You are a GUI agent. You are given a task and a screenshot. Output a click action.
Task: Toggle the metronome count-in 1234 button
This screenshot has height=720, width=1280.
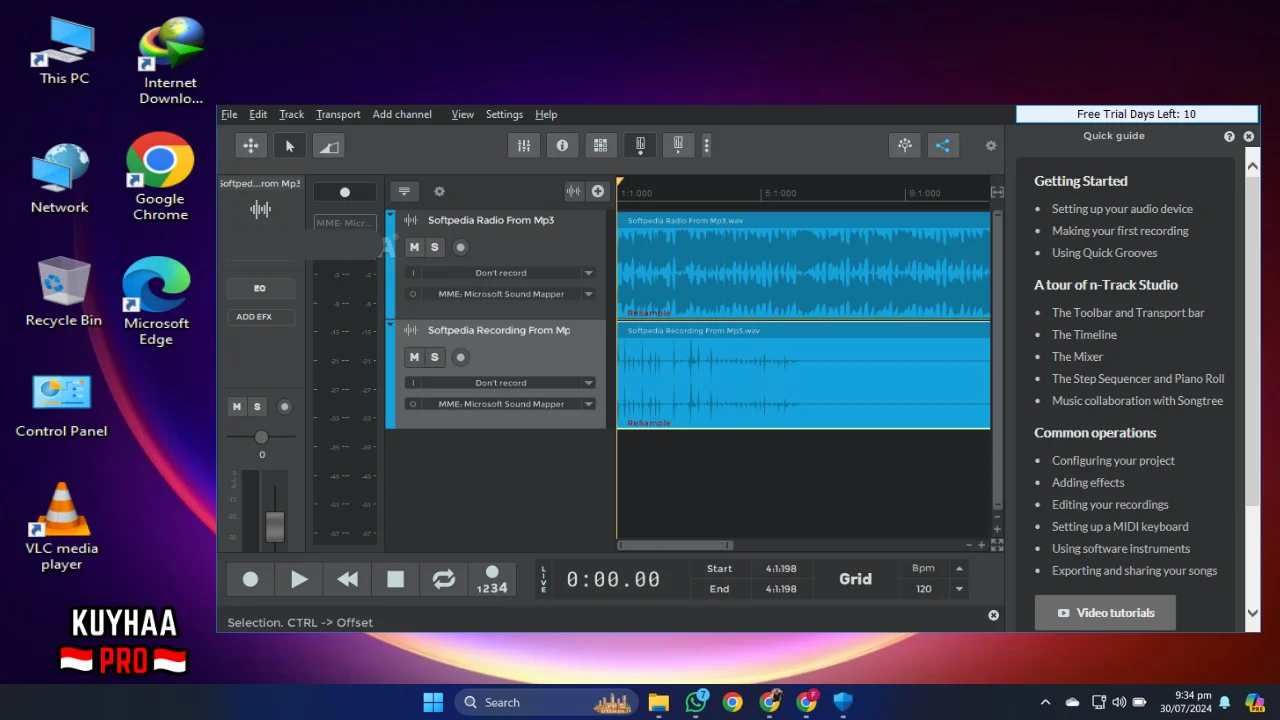pos(492,579)
